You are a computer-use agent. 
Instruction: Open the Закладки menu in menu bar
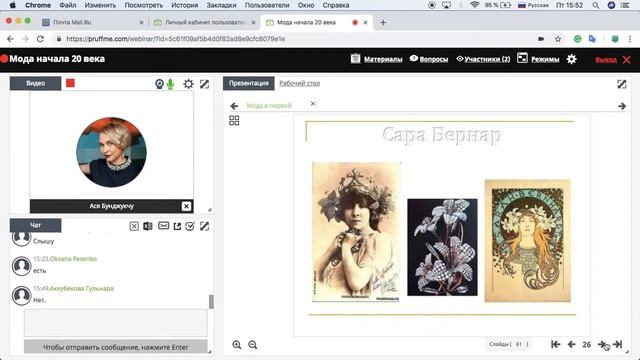point(221,5)
